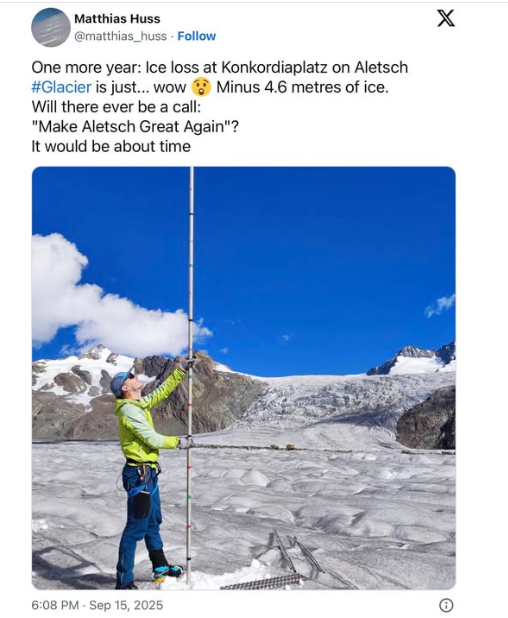Click the Matthias Huss display name
Viewport: 508px width, 618px height.
click(117, 19)
